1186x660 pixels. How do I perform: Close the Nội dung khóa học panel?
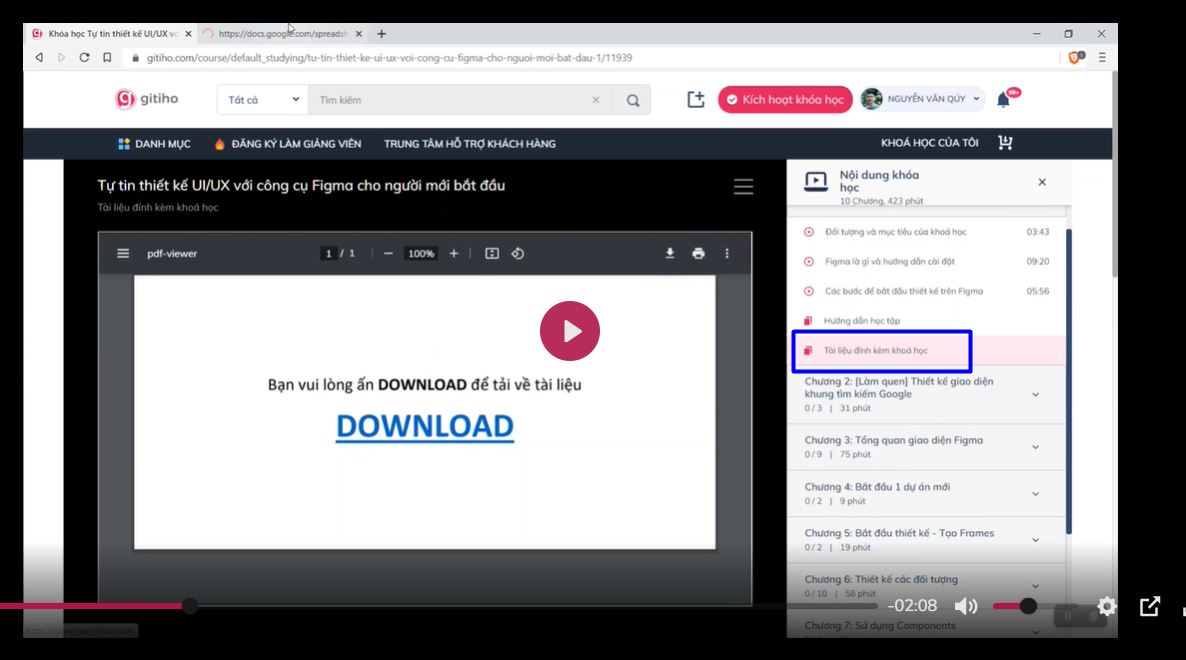(1042, 182)
